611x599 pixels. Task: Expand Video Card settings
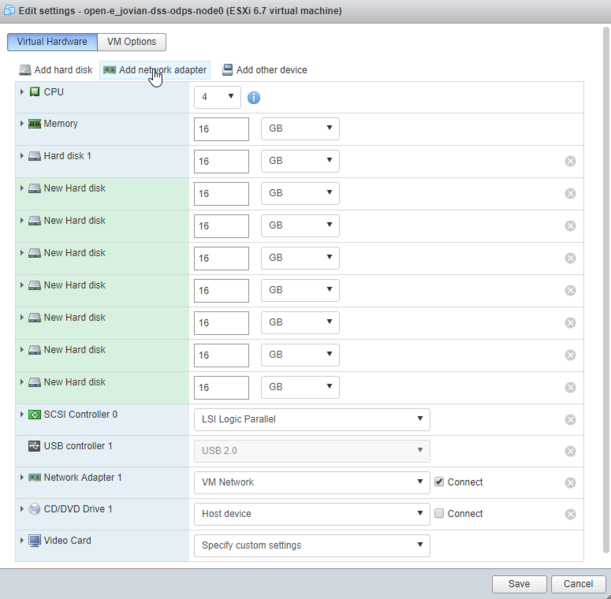22,541
